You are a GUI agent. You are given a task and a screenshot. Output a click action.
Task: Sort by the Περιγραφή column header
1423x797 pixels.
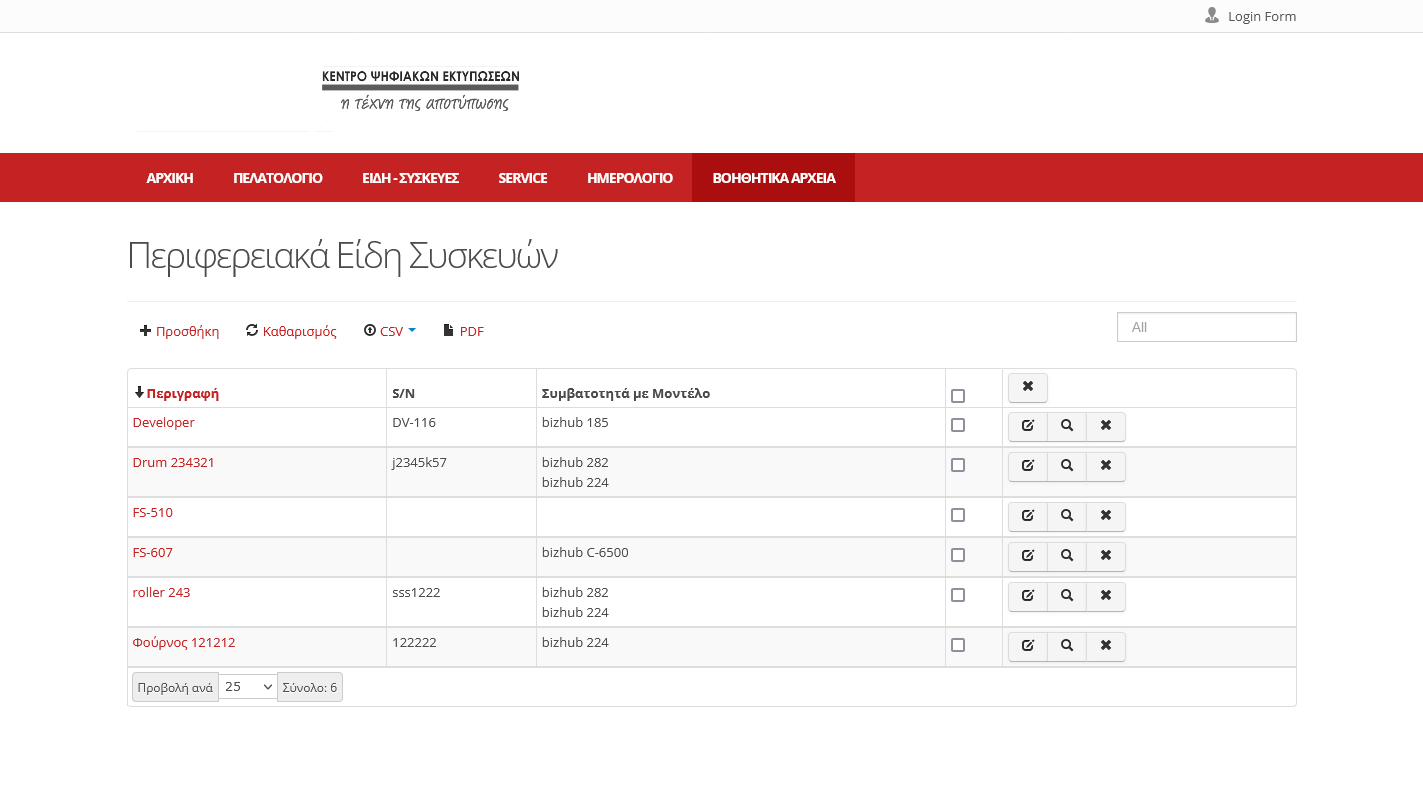coord(182,393)
